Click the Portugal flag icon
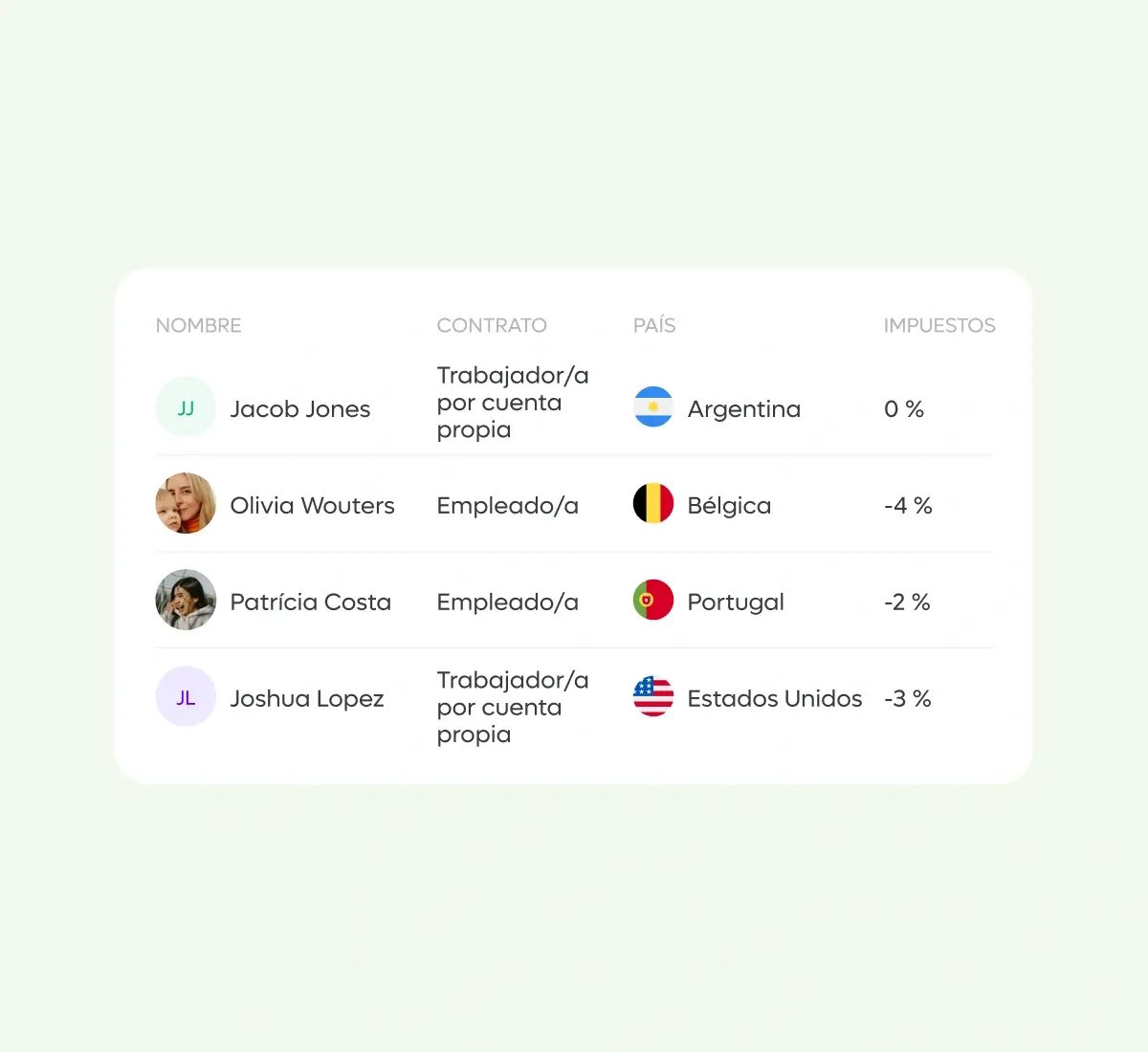 tap(653, 601)
